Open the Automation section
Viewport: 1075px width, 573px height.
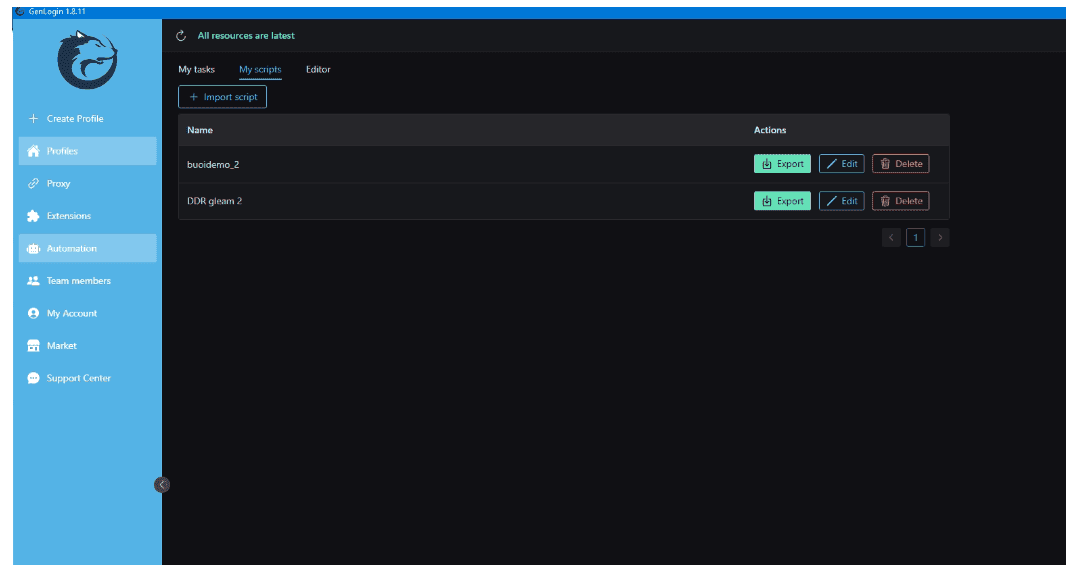[x=87, y=248]
